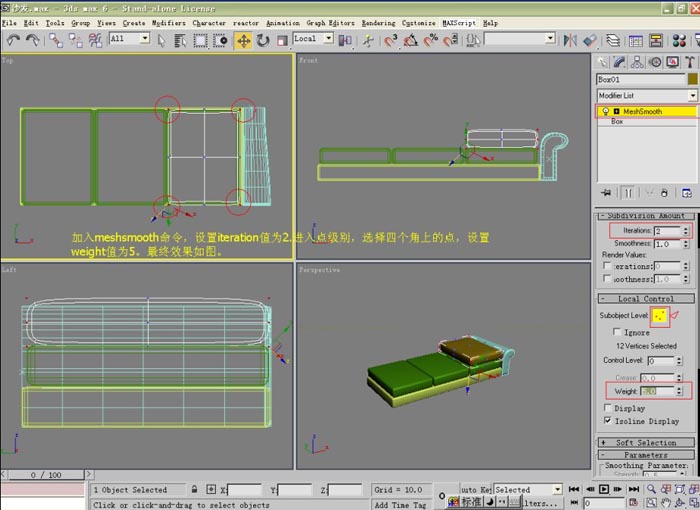Select Box in the modifier stack
Viewport: 700px width, 510px height.
tap(617, 121)
